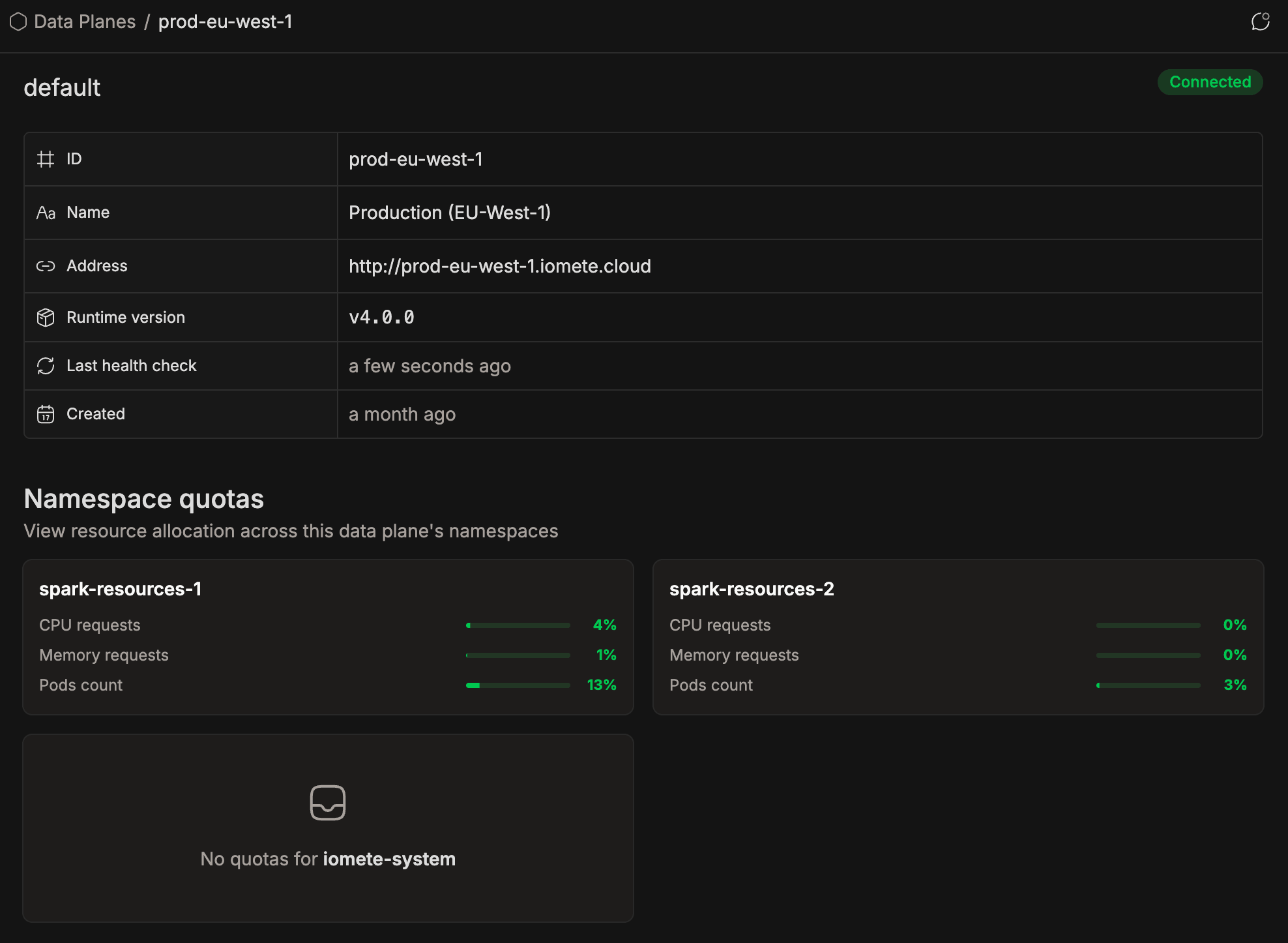Click spark-resources-2 Pods count progress bar
This screenshot has width=1288, height=943.
point(1149,685)
